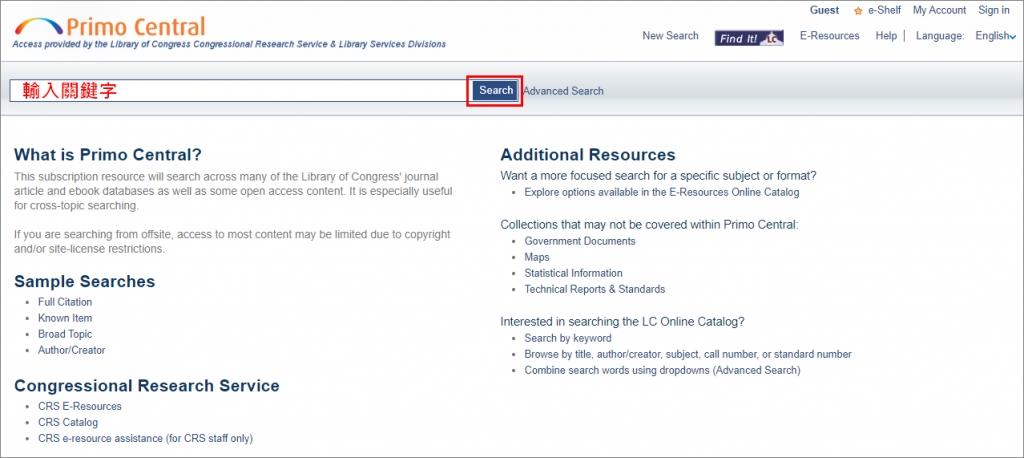Click the What is Primo Central? heading
The height and width of the screenshot is (458, 1024).
(108, 155)
